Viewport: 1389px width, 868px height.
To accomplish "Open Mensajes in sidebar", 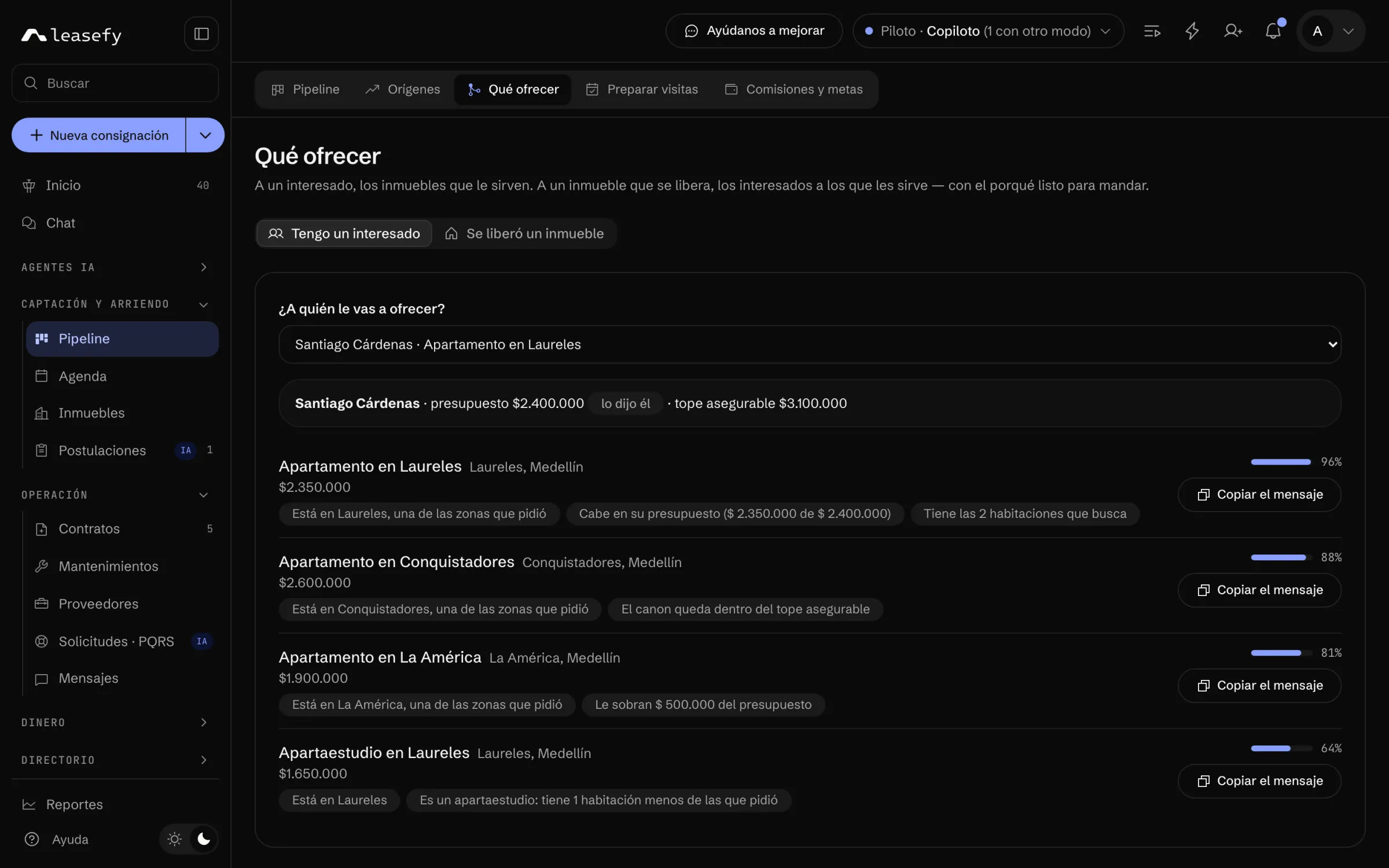I will [x=122, y=678].
